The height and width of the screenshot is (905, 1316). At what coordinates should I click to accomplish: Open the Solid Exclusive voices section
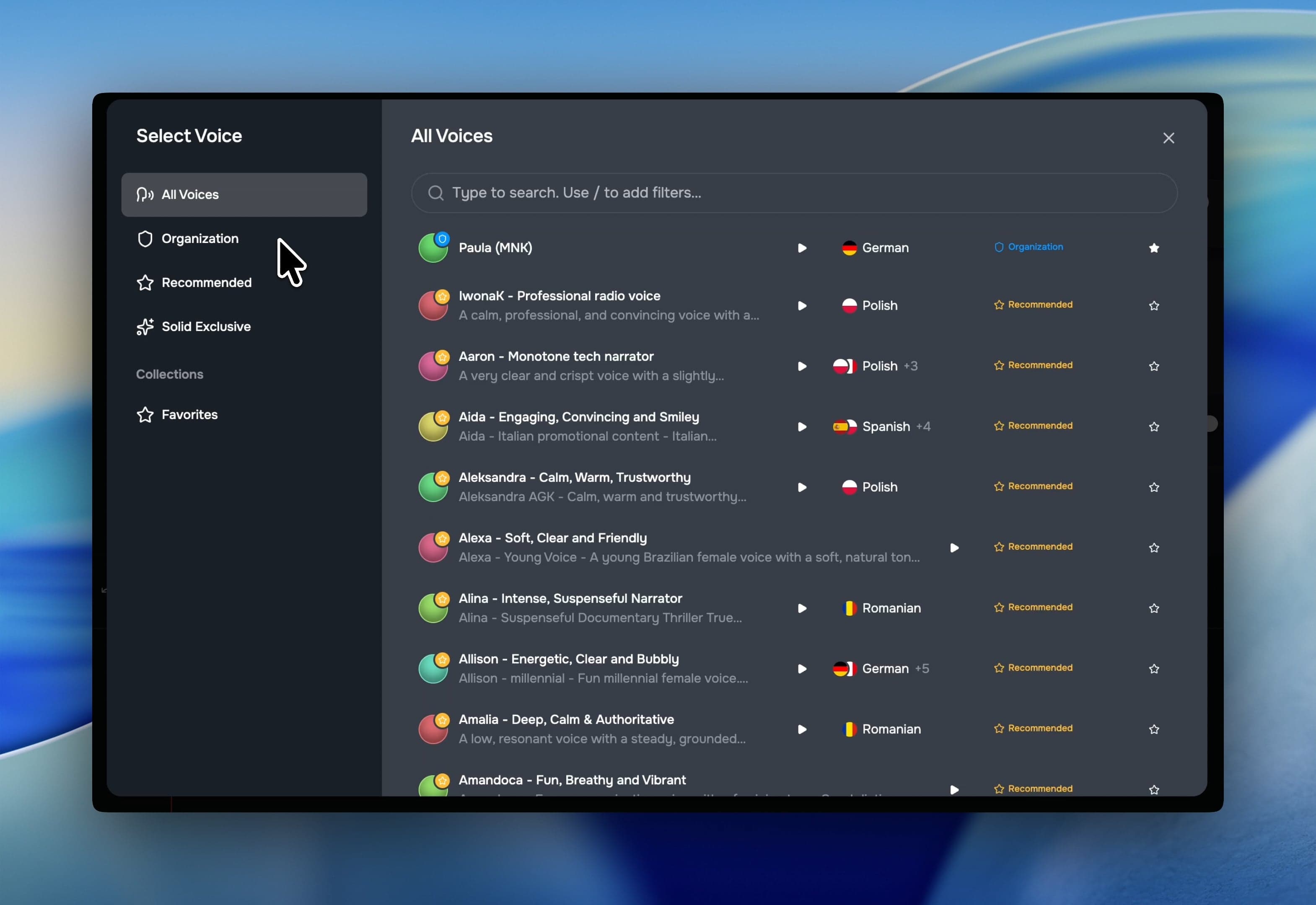pos(244,327)
